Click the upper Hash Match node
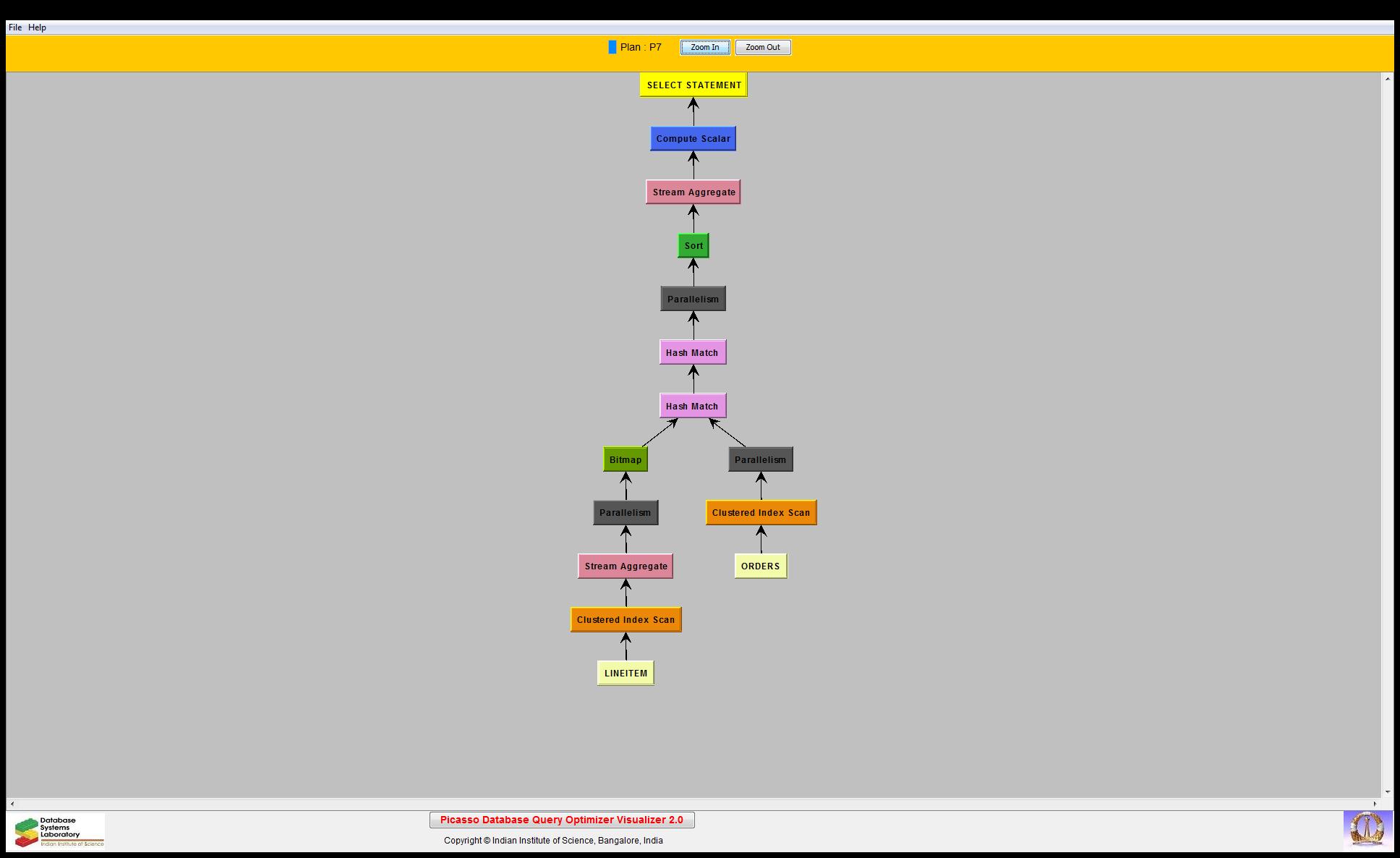This screenshot has width=1400, height=858. [x=692, y=353]
